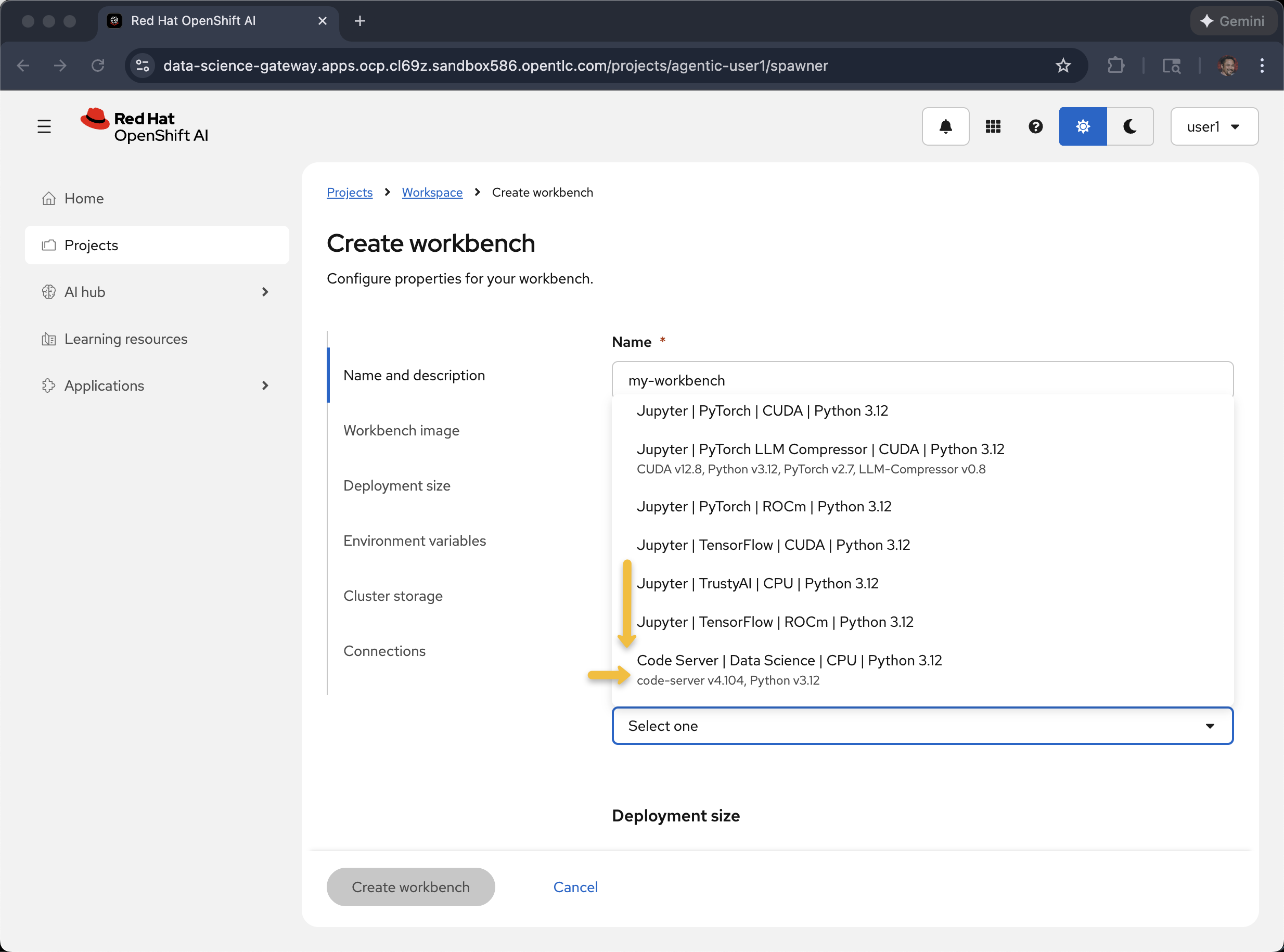
Task: Open the user1 account menu
Action: [1214, 126]
